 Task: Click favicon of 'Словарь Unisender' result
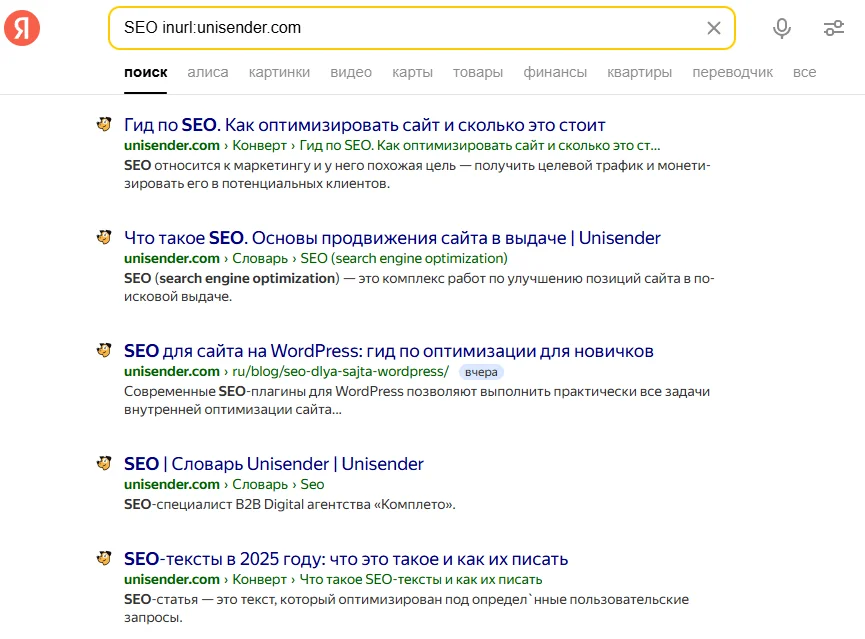click(x=102, y=464)
